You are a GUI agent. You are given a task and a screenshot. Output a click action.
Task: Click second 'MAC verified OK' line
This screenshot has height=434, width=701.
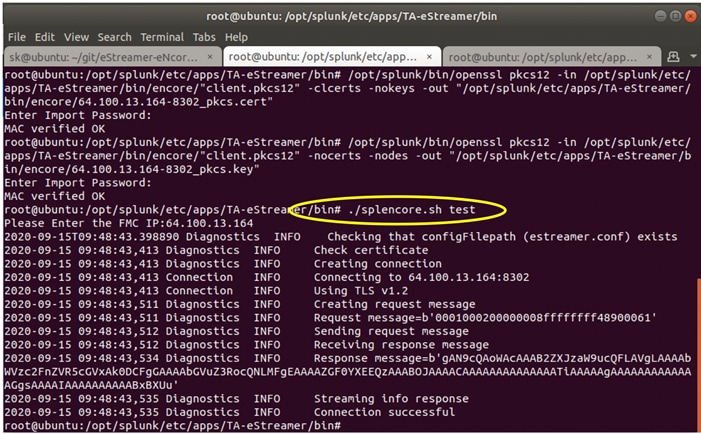pos(55,196)
